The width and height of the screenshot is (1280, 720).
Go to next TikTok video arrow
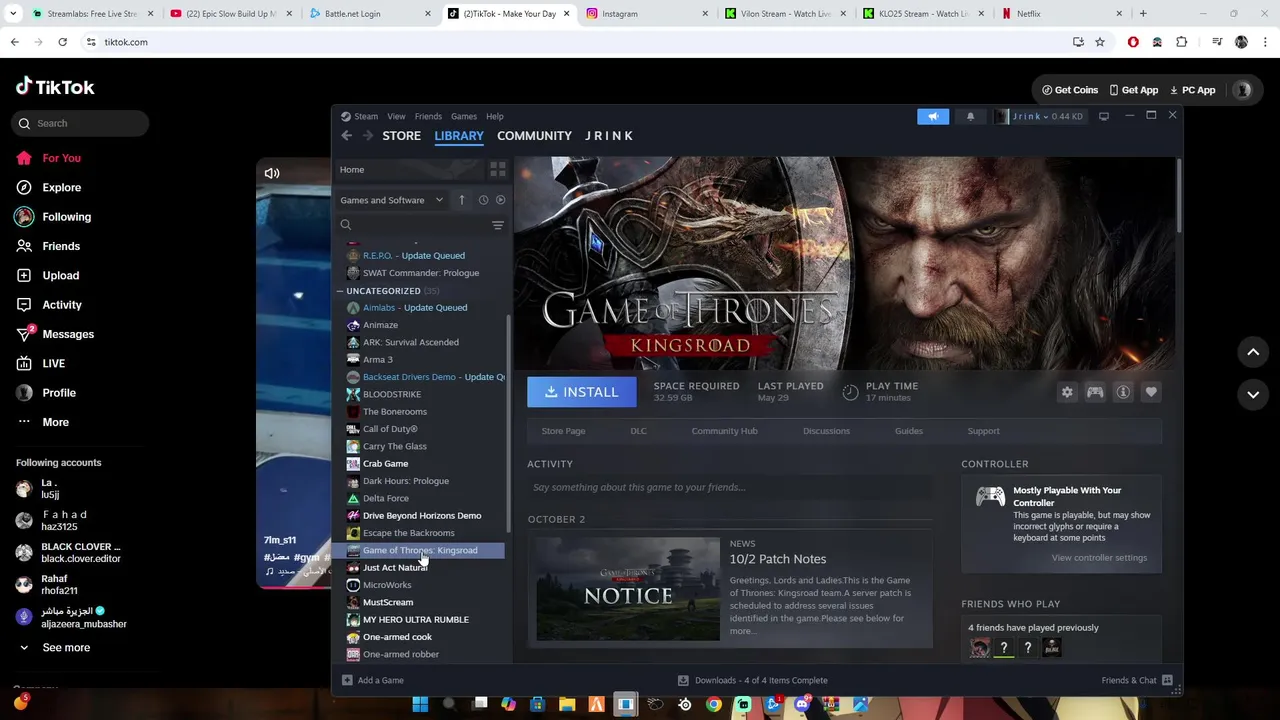coord(1253,394)
